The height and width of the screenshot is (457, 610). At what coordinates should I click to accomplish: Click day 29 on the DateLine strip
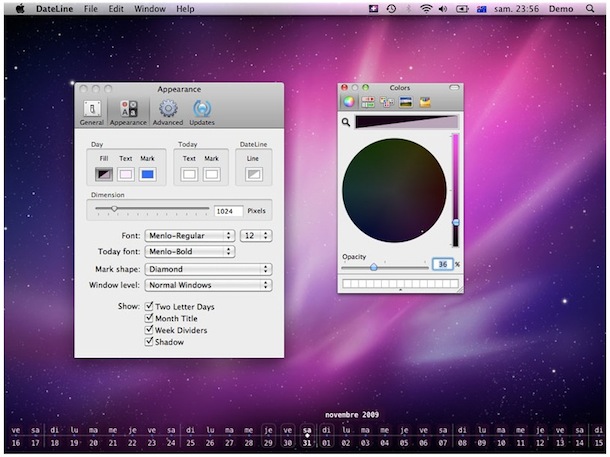(268, 443)
